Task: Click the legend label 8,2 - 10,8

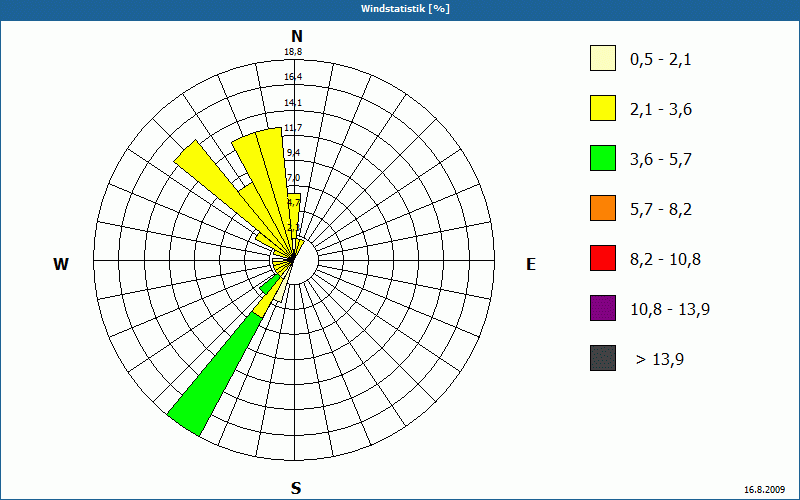Action: pos(665,260)
